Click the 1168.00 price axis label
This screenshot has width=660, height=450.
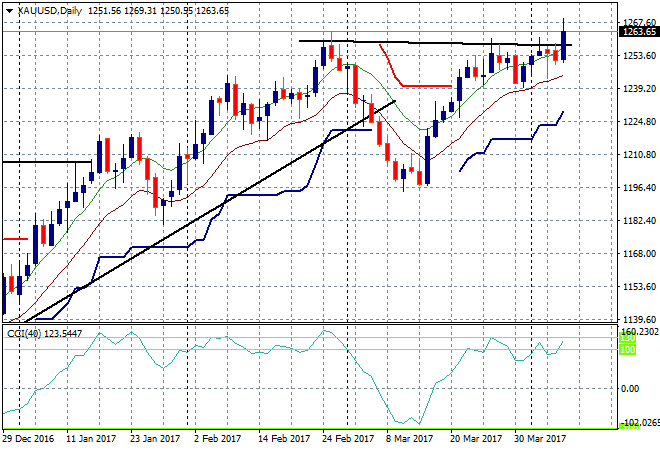pyautogui.click(x=639, y=253)
